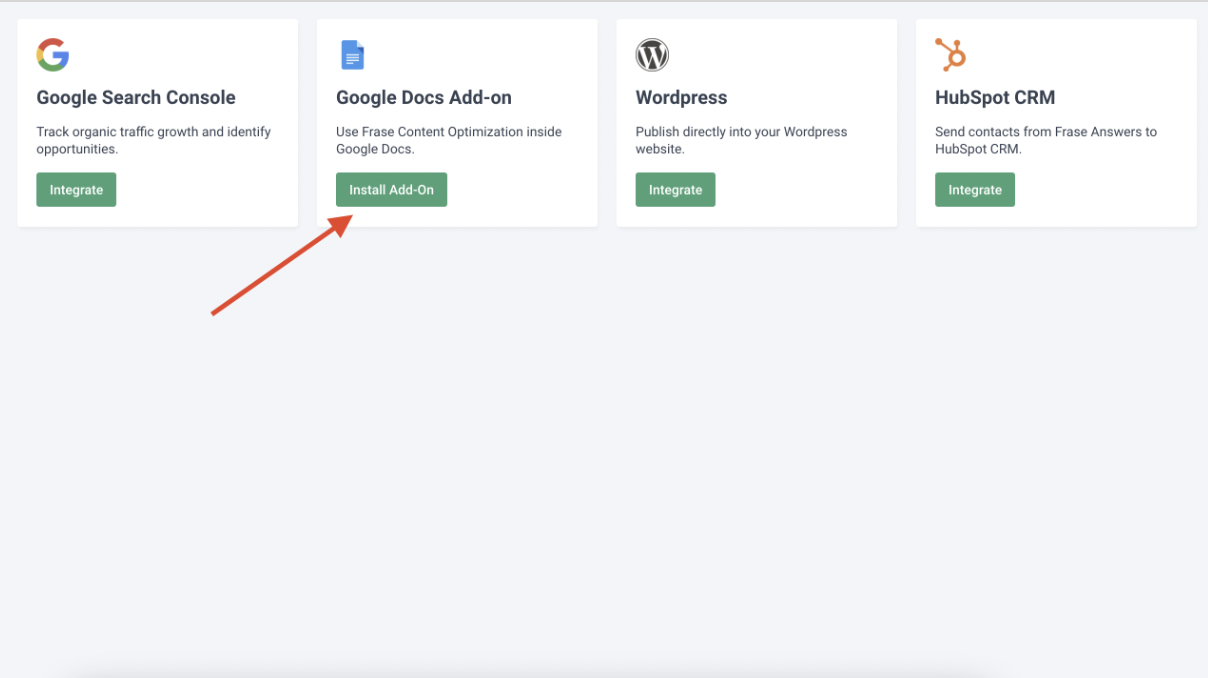Screen dimensions: 1208x678
Task: Integrate HubSpot CRM
Action: click(975, 190)
